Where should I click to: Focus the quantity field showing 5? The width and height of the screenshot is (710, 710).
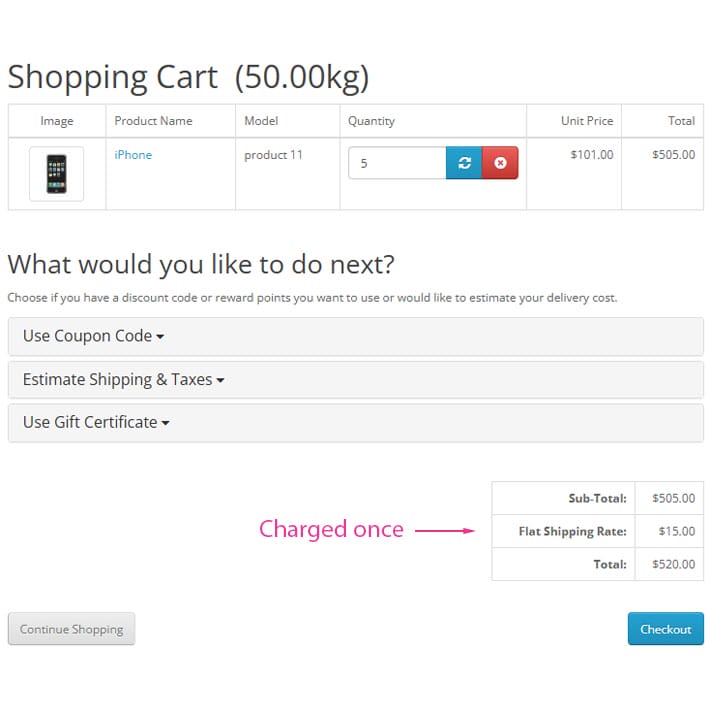pyautogui.click(x=397, y=163)
